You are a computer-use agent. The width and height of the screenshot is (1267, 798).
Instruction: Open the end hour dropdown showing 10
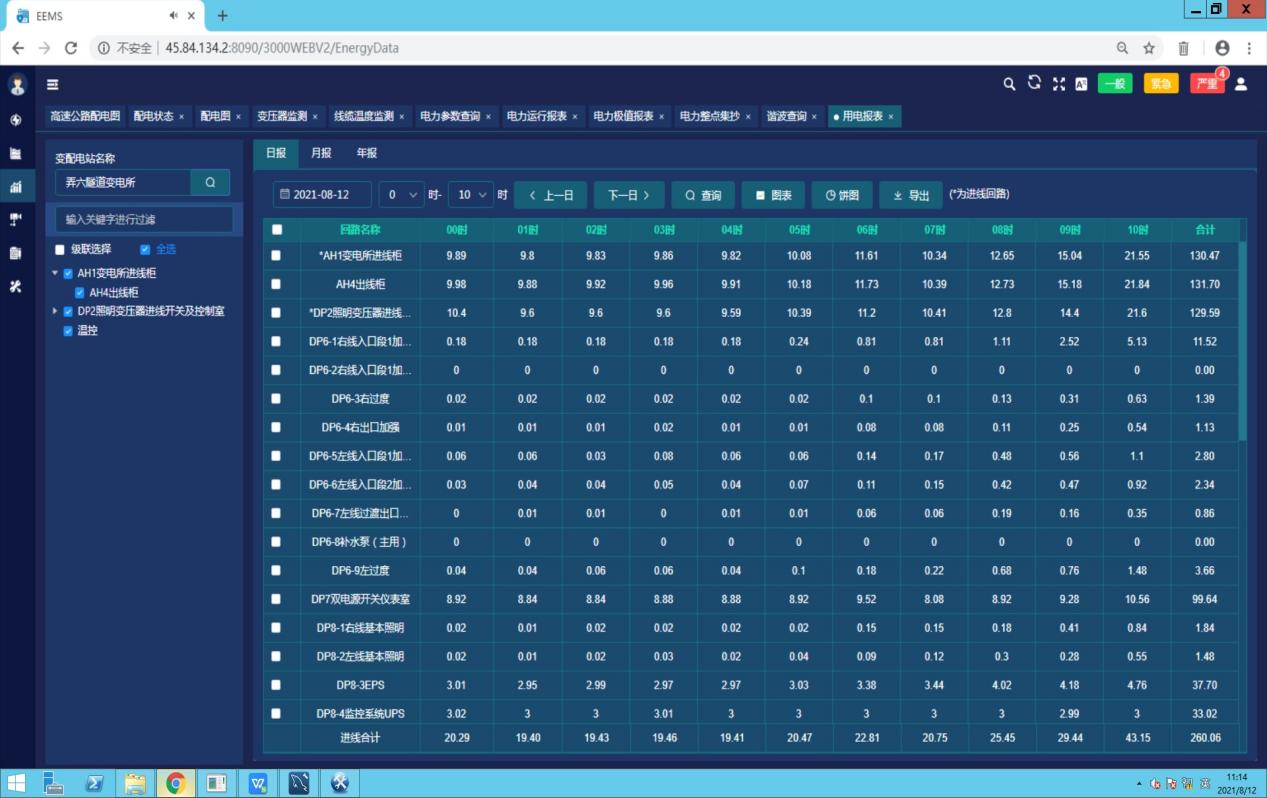point(470,195)
